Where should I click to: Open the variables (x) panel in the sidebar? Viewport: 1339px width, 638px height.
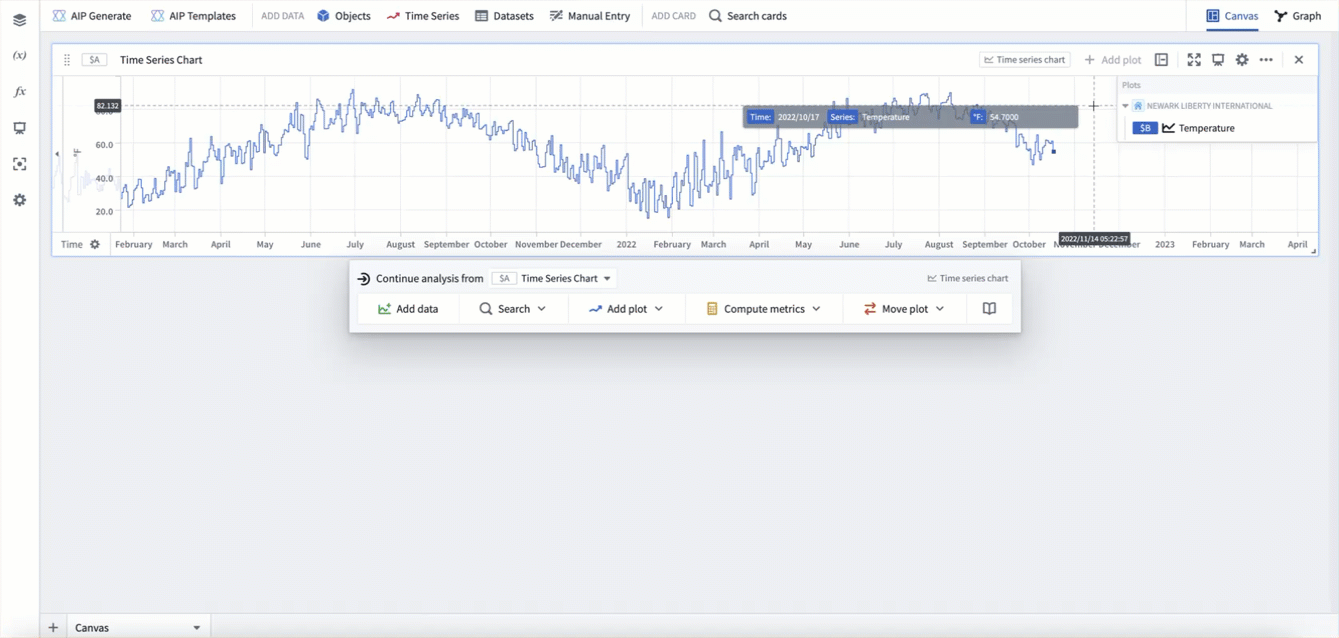pos(19,56)
